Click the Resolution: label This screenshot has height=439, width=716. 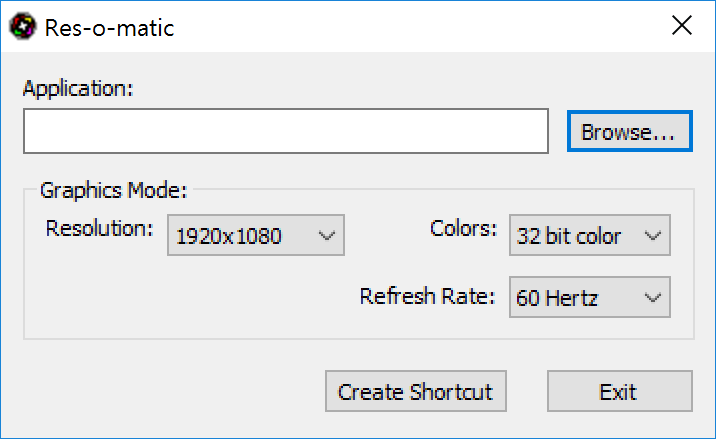point(99,228)
